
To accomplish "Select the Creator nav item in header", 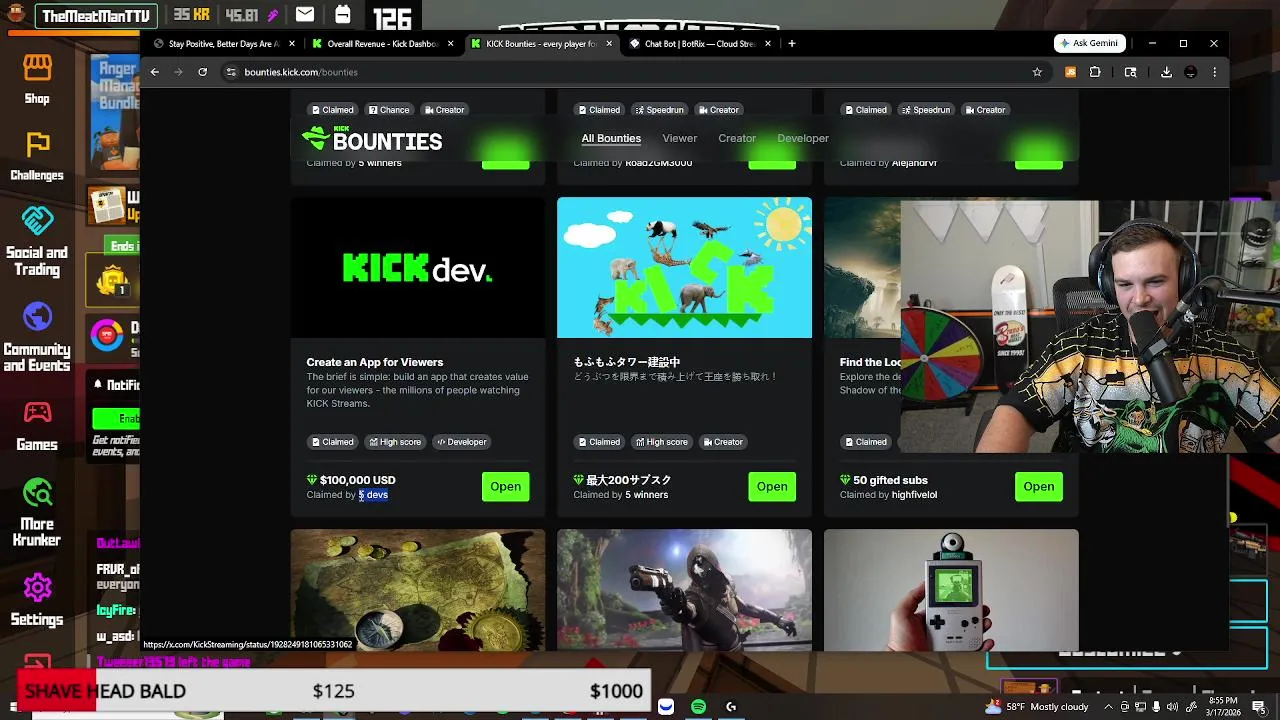I will [x=737, y=138].
